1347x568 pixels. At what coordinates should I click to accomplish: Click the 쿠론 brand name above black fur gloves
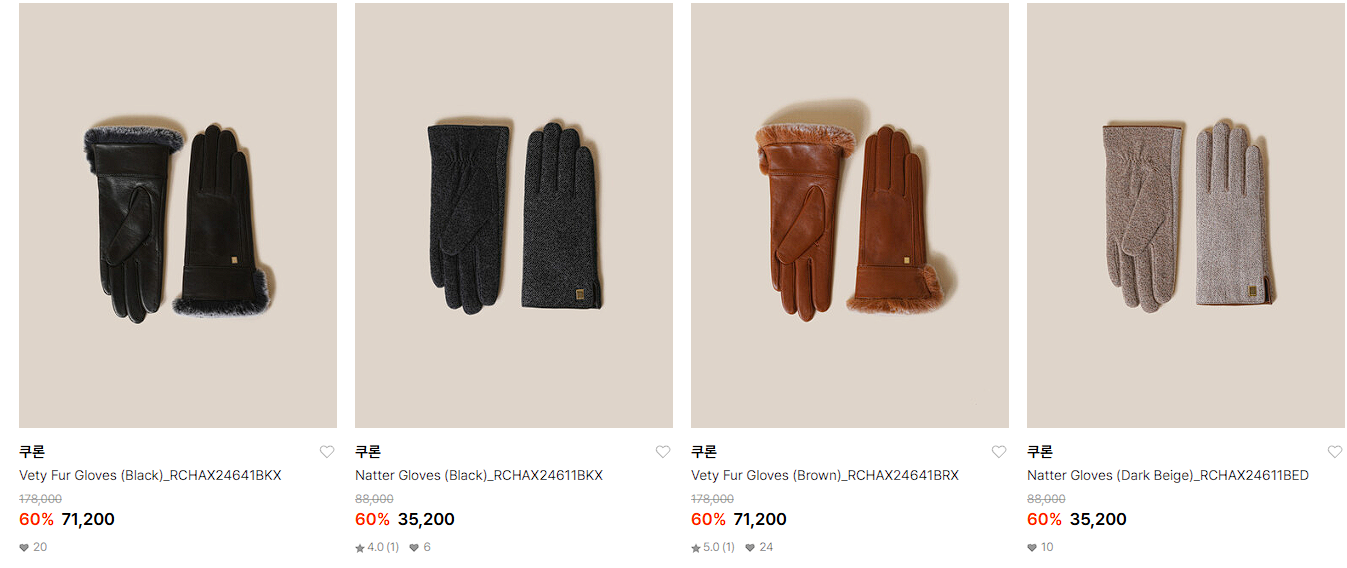pyautogui.click(x=32, y=452)
